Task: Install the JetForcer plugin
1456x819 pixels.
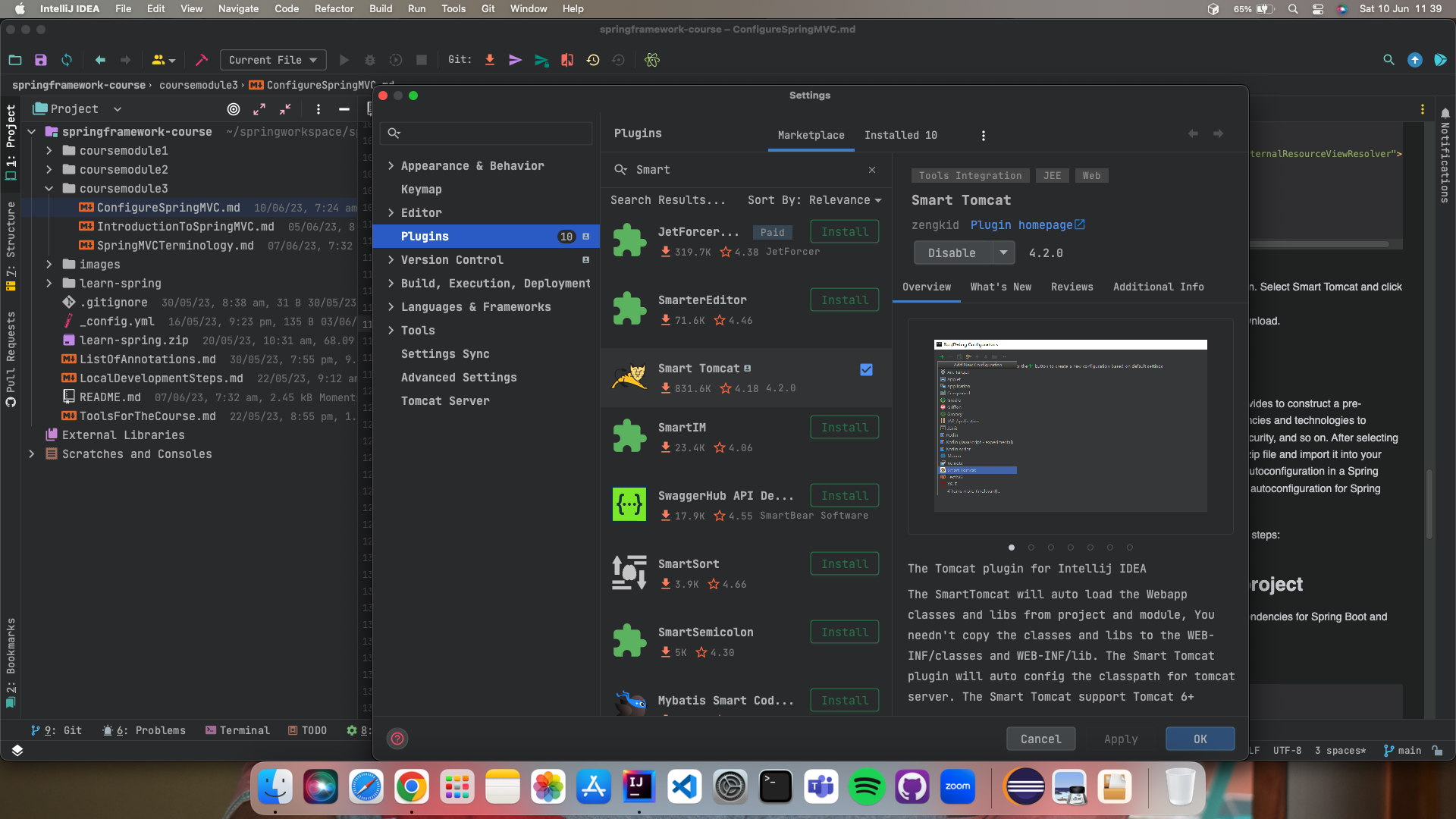Action: [845, 232]
